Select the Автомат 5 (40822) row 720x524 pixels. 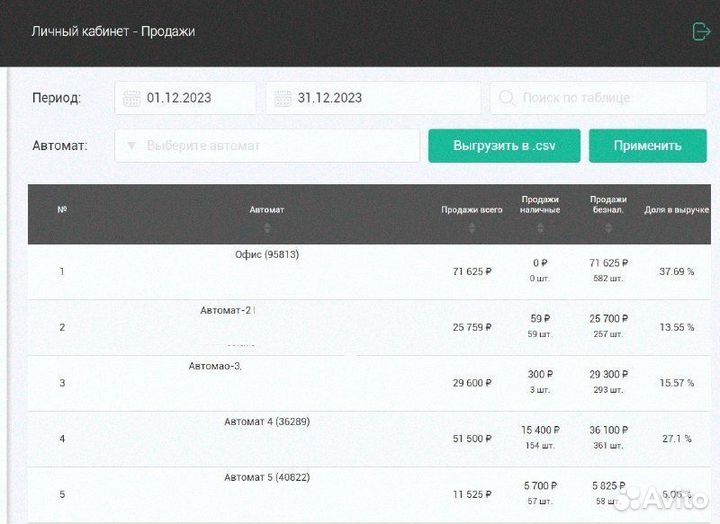tap(267, 494)
